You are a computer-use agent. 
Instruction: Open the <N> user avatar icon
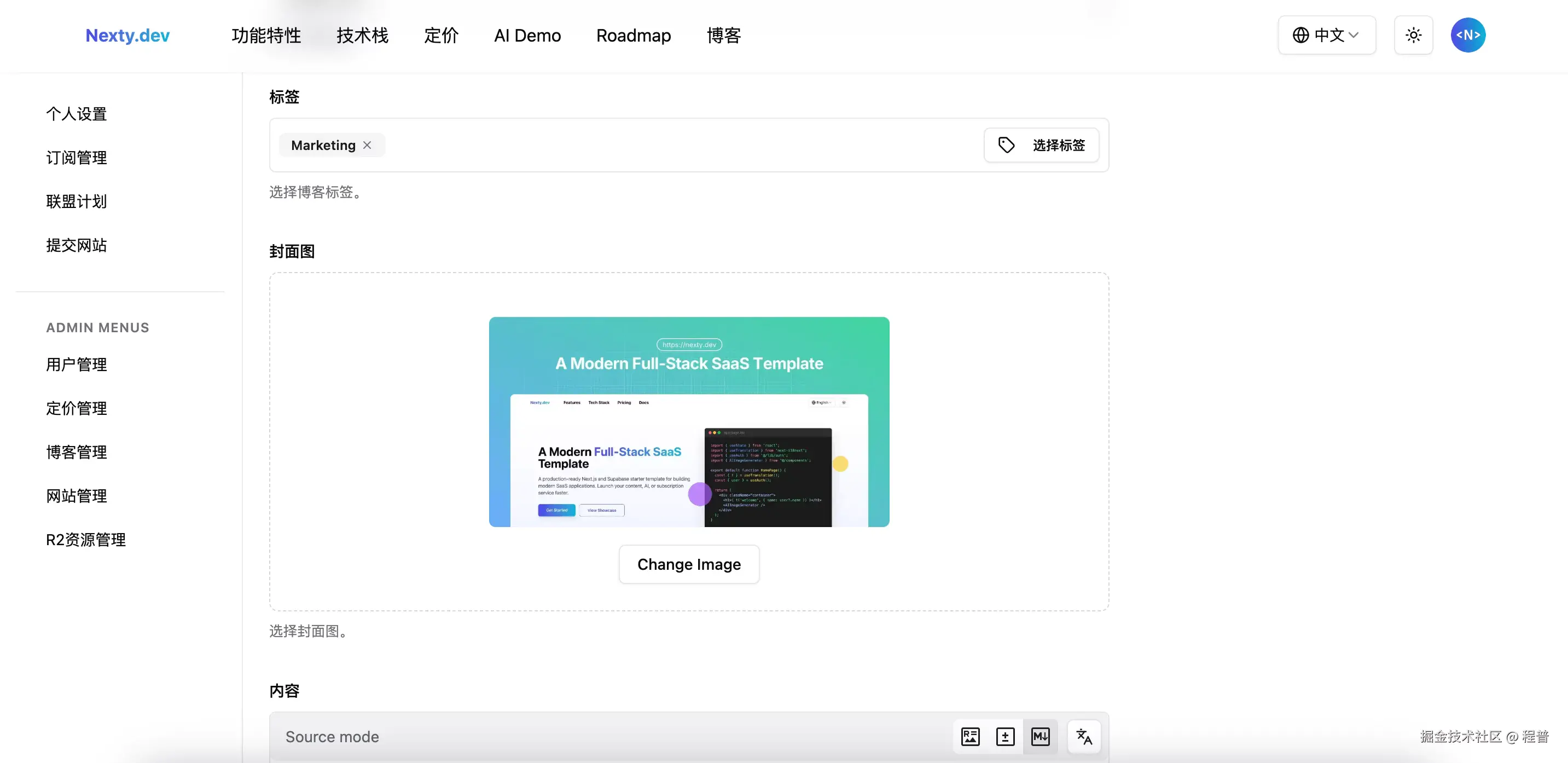point(1467,34)
